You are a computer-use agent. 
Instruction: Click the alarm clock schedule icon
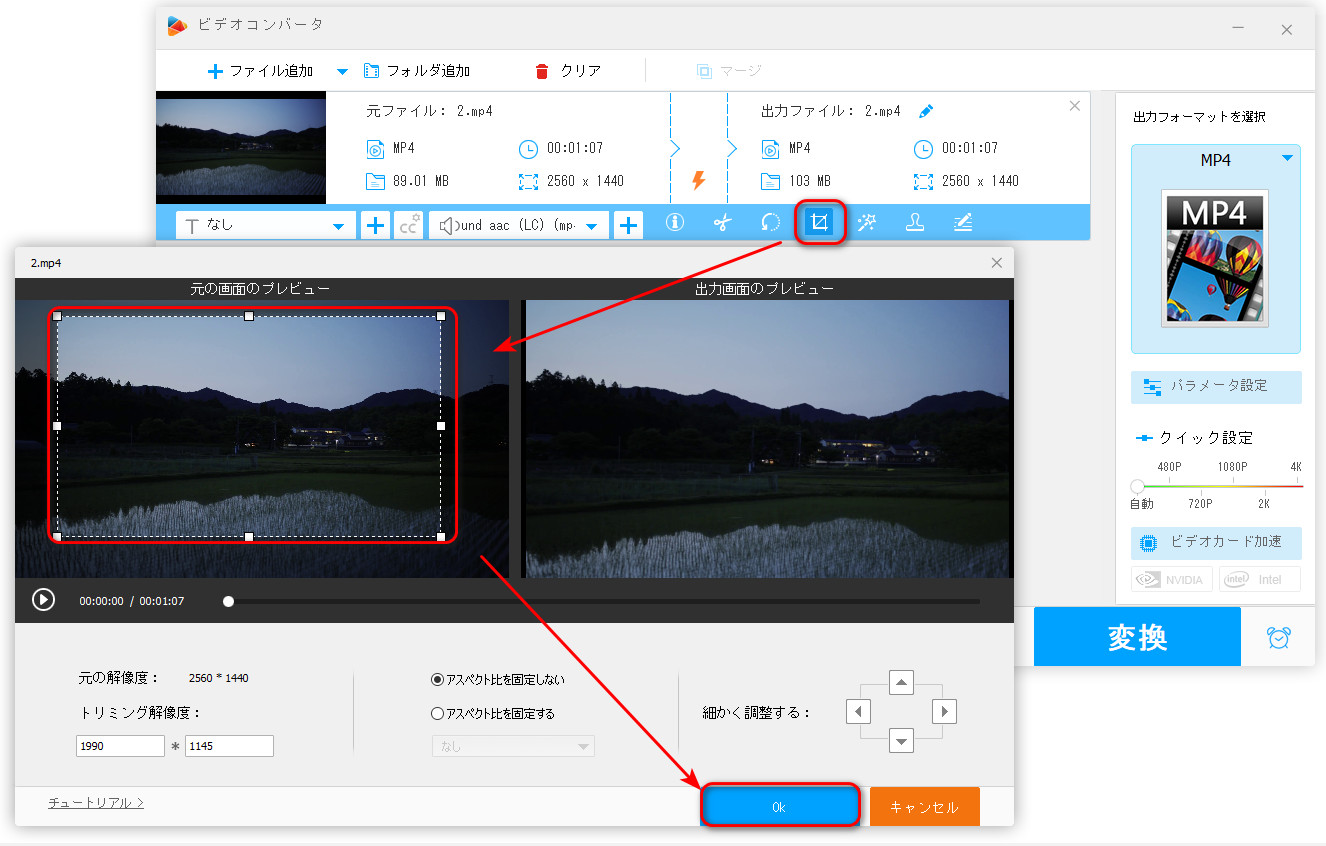click(1278, 637)
